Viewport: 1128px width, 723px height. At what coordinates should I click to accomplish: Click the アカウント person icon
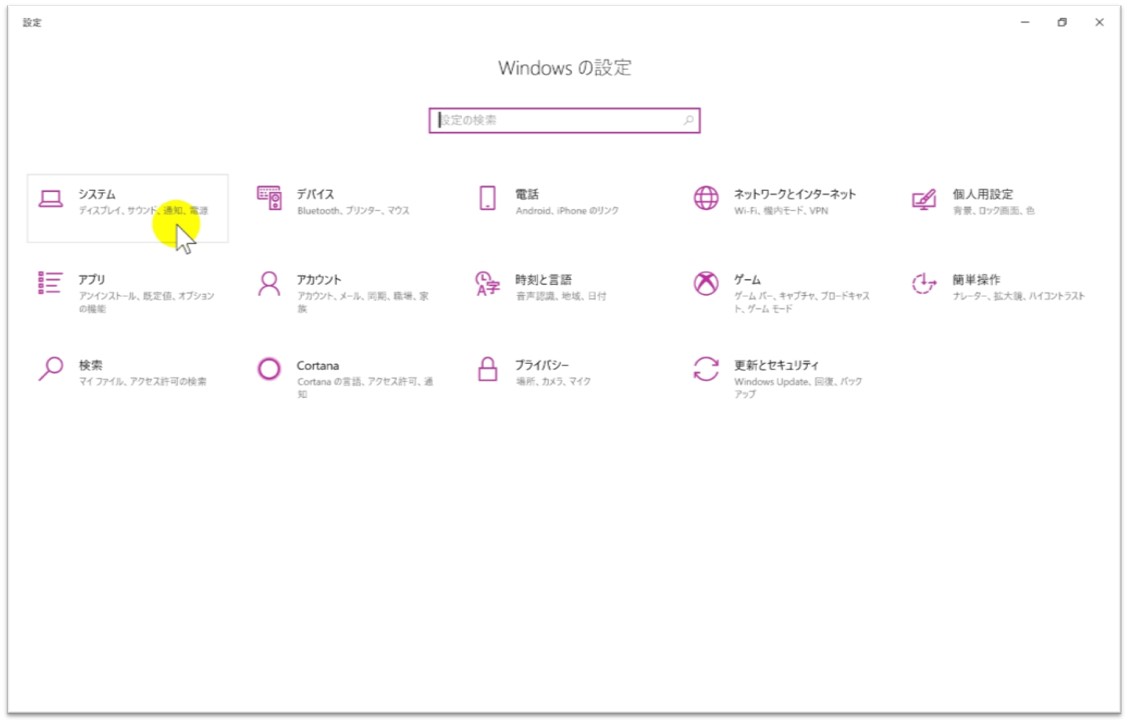tap(269, 284)
